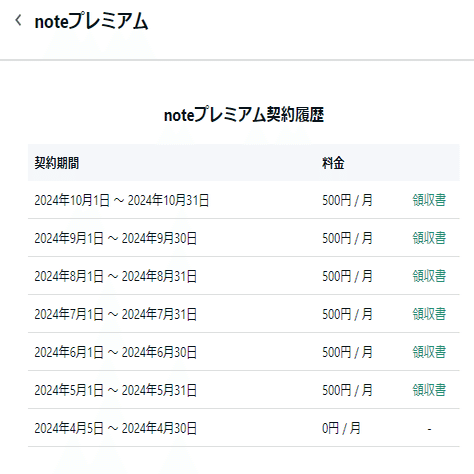The image size is (474, 474).
Task: Click 500円 / 月 in the October row
Action: point(347,200)
